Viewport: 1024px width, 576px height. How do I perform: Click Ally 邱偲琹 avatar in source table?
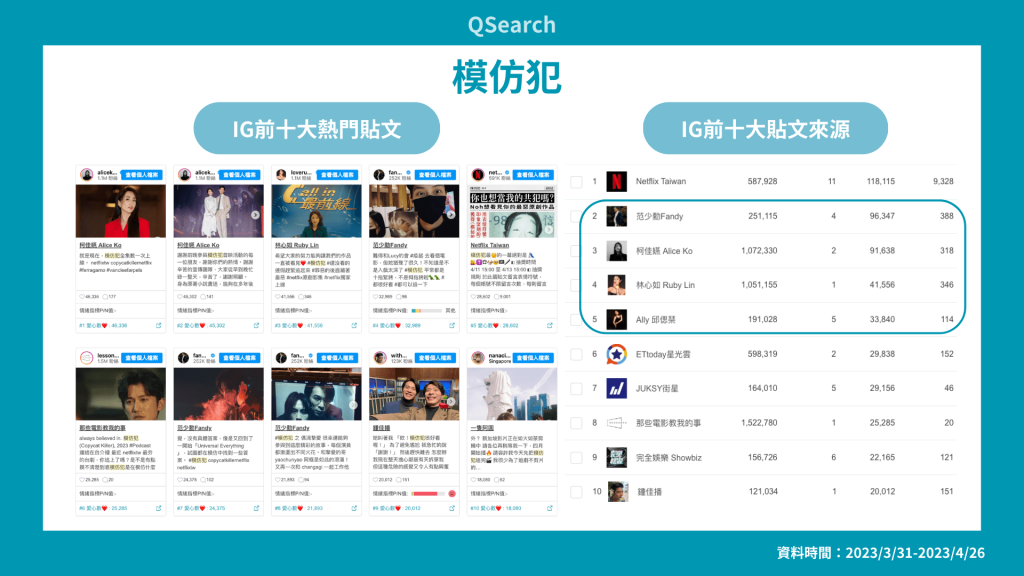(616, 319)
